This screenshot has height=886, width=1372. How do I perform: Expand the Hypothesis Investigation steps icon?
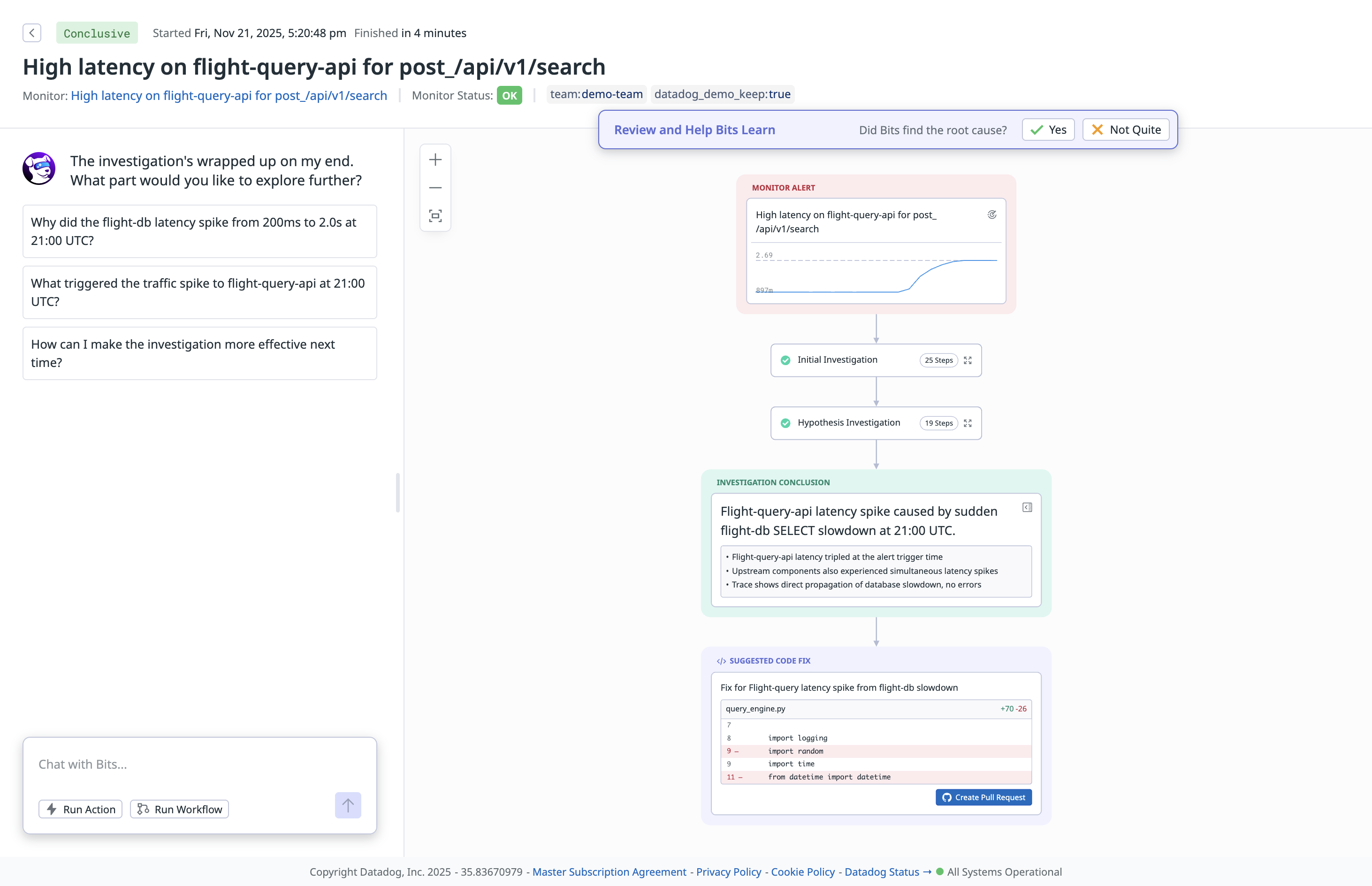pos(968,423)
